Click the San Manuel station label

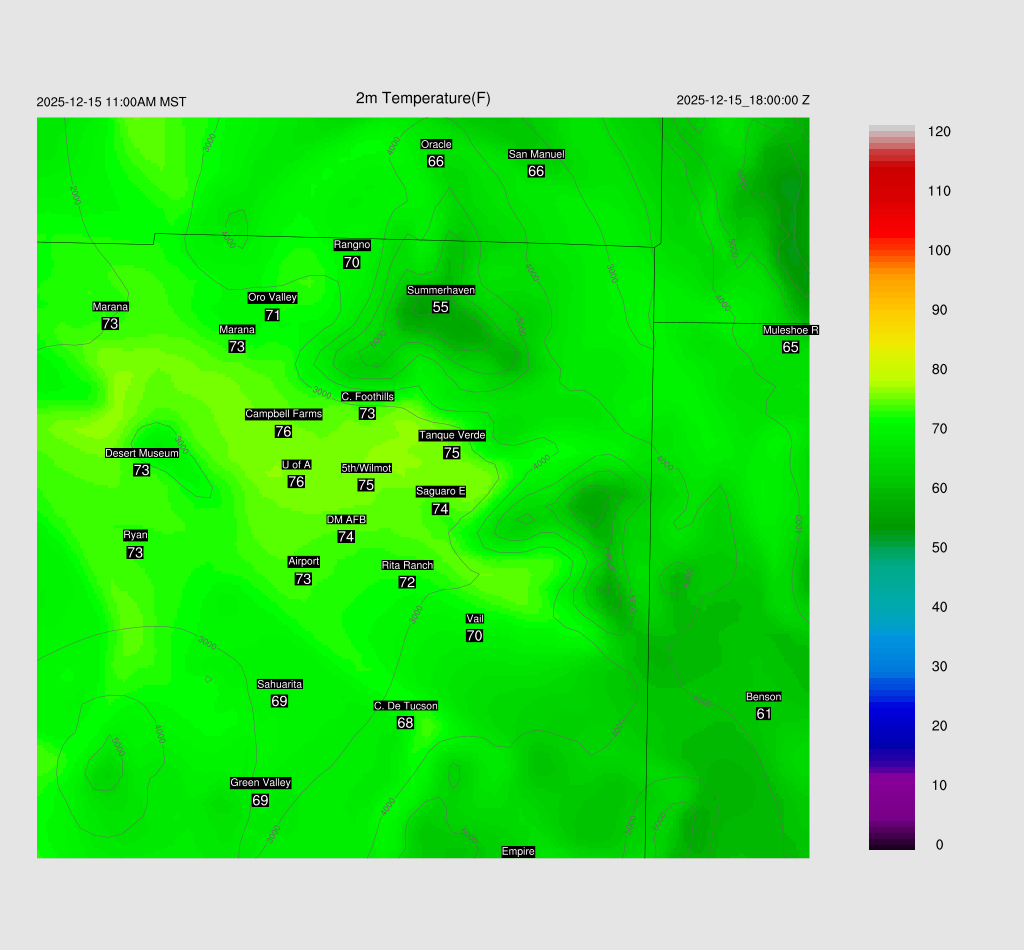click(x=536, y=154)
